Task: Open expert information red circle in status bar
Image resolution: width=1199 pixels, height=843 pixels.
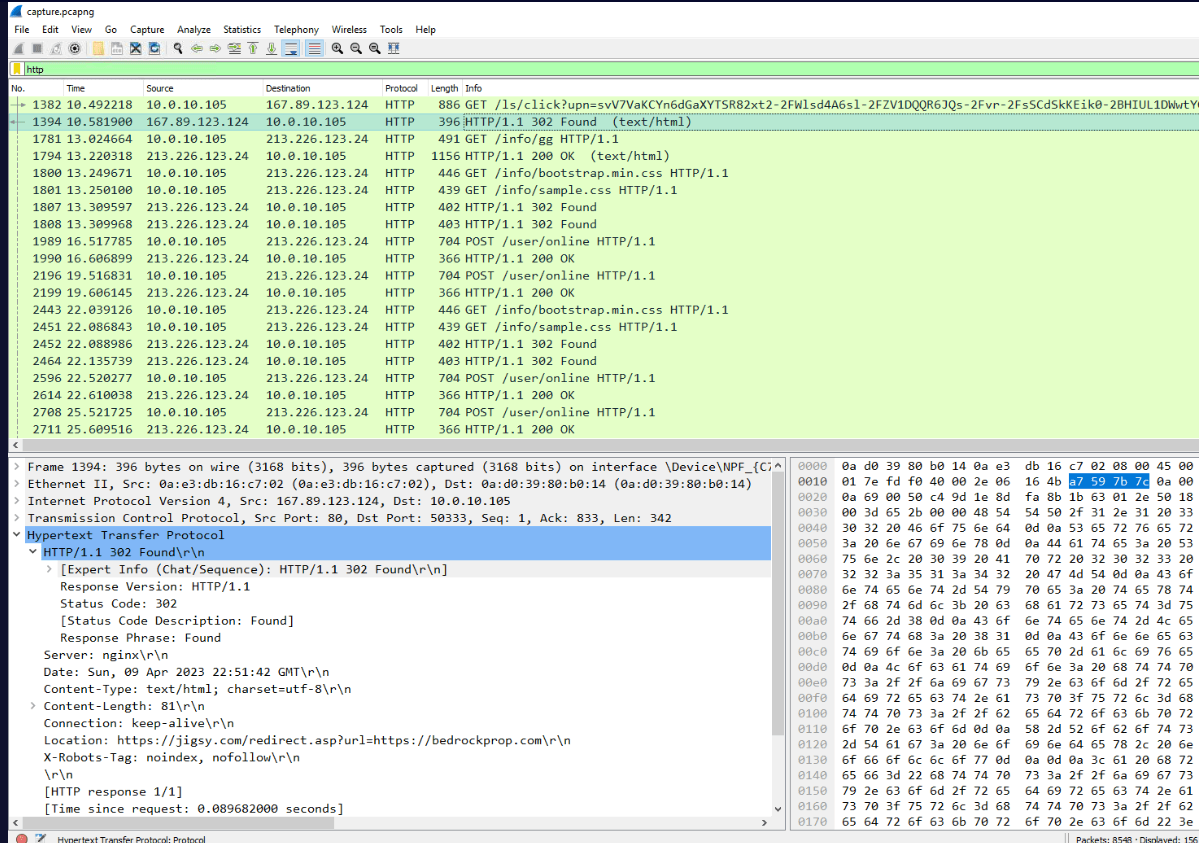Action: [21, 838]
